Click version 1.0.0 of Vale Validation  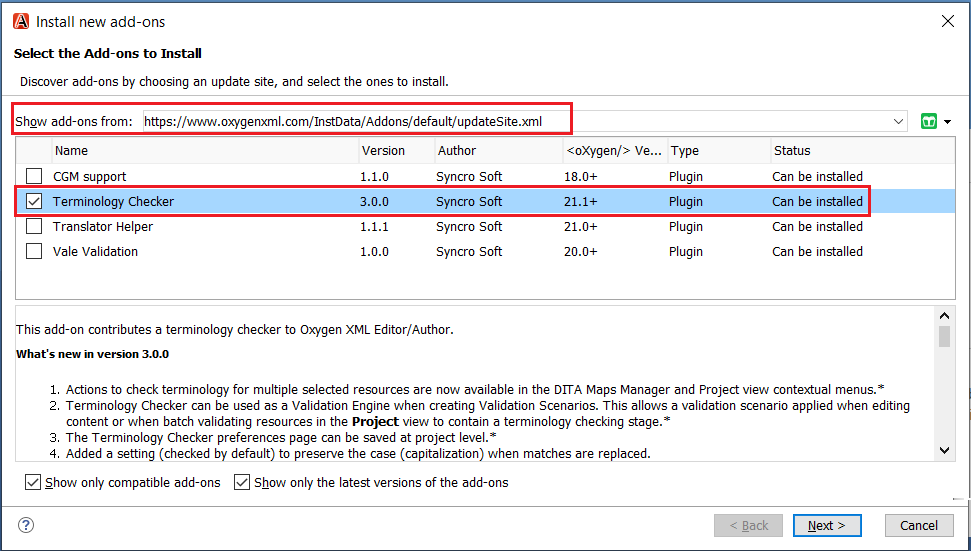click(x=375, y=251)
